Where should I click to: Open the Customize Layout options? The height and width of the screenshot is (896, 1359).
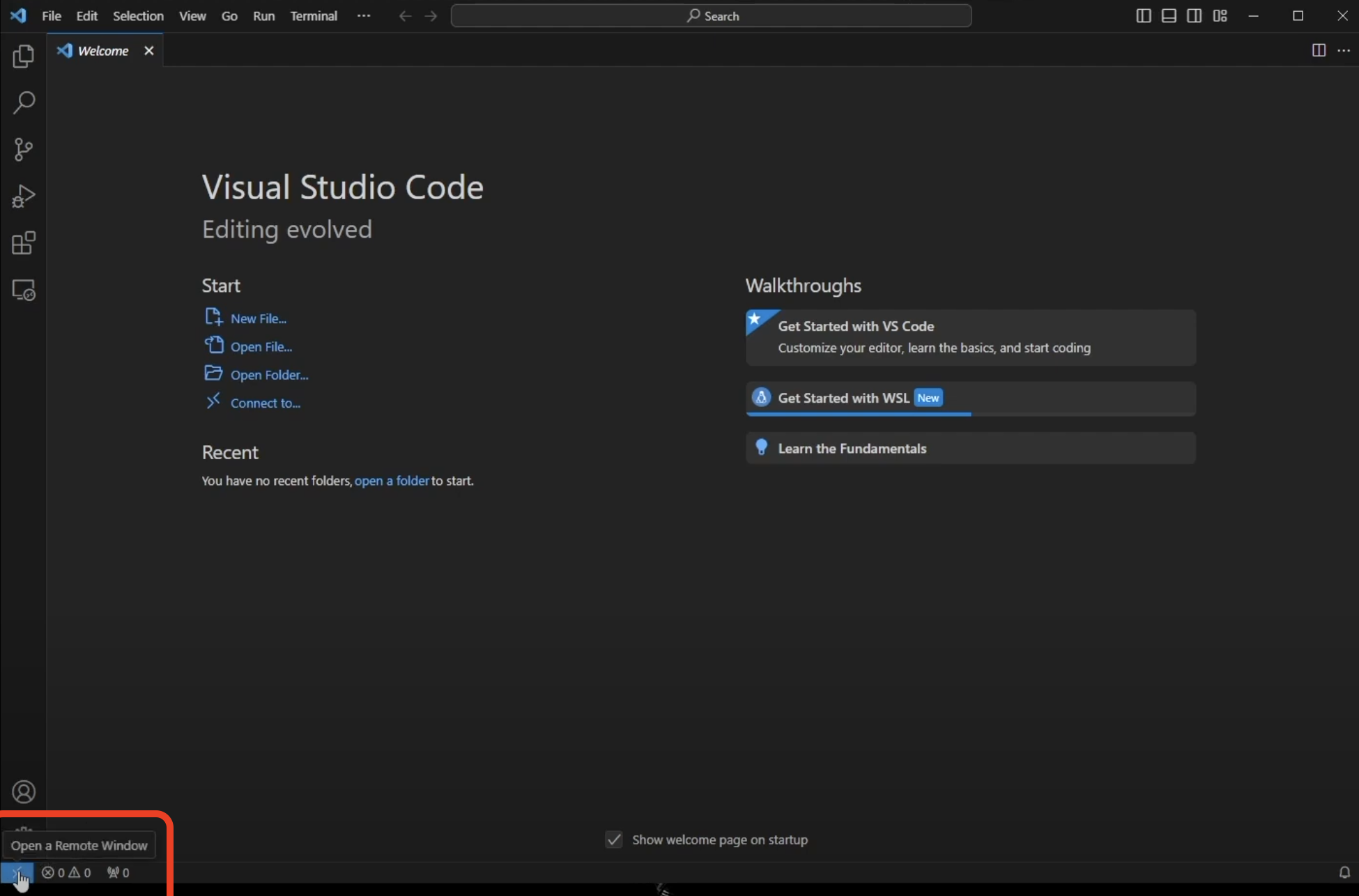[1220, 16]
